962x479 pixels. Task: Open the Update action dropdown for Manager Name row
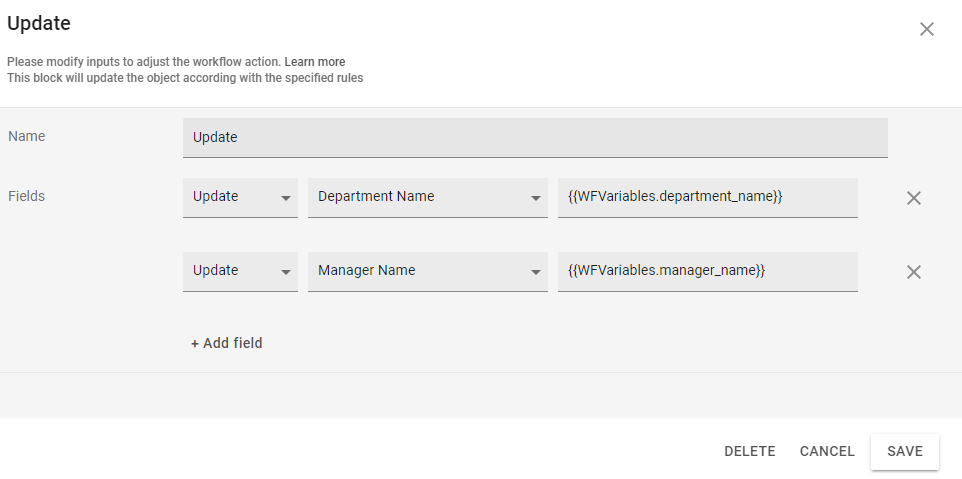[x=238, y=271]
